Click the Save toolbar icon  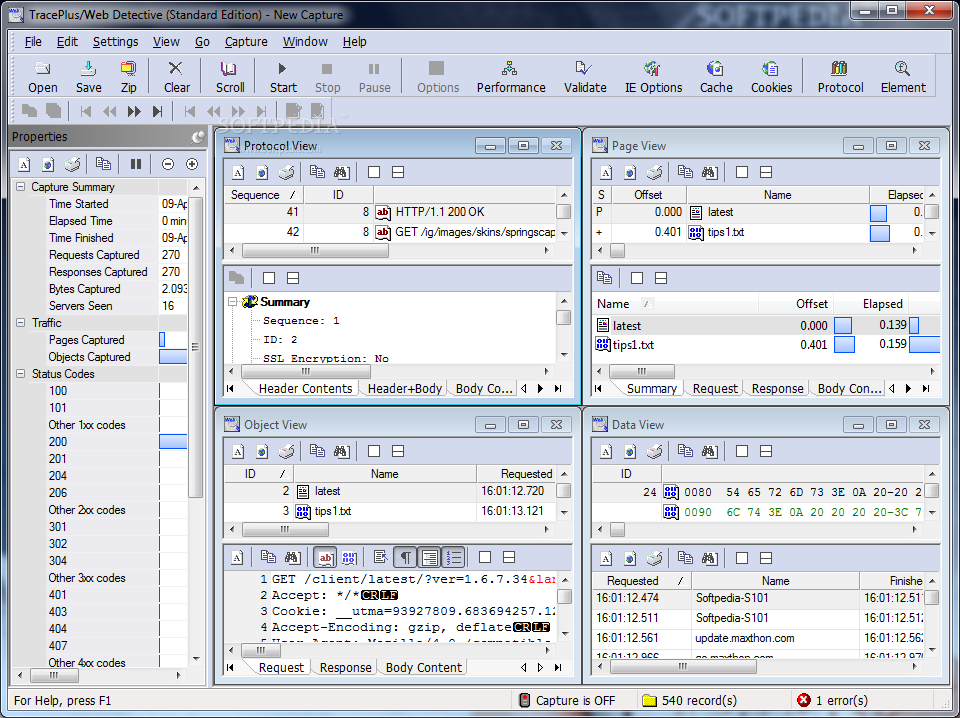click(x=89, y=77)
